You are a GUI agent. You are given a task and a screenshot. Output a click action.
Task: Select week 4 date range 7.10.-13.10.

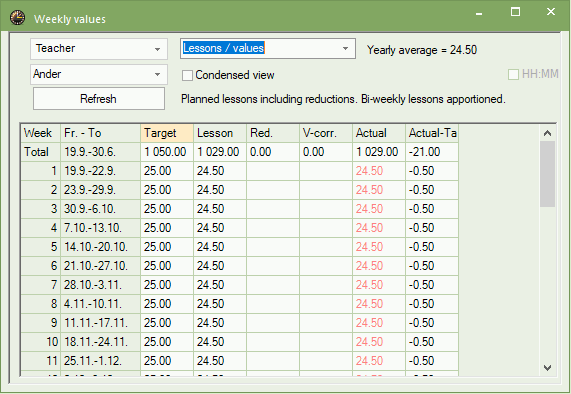[101, 228]
